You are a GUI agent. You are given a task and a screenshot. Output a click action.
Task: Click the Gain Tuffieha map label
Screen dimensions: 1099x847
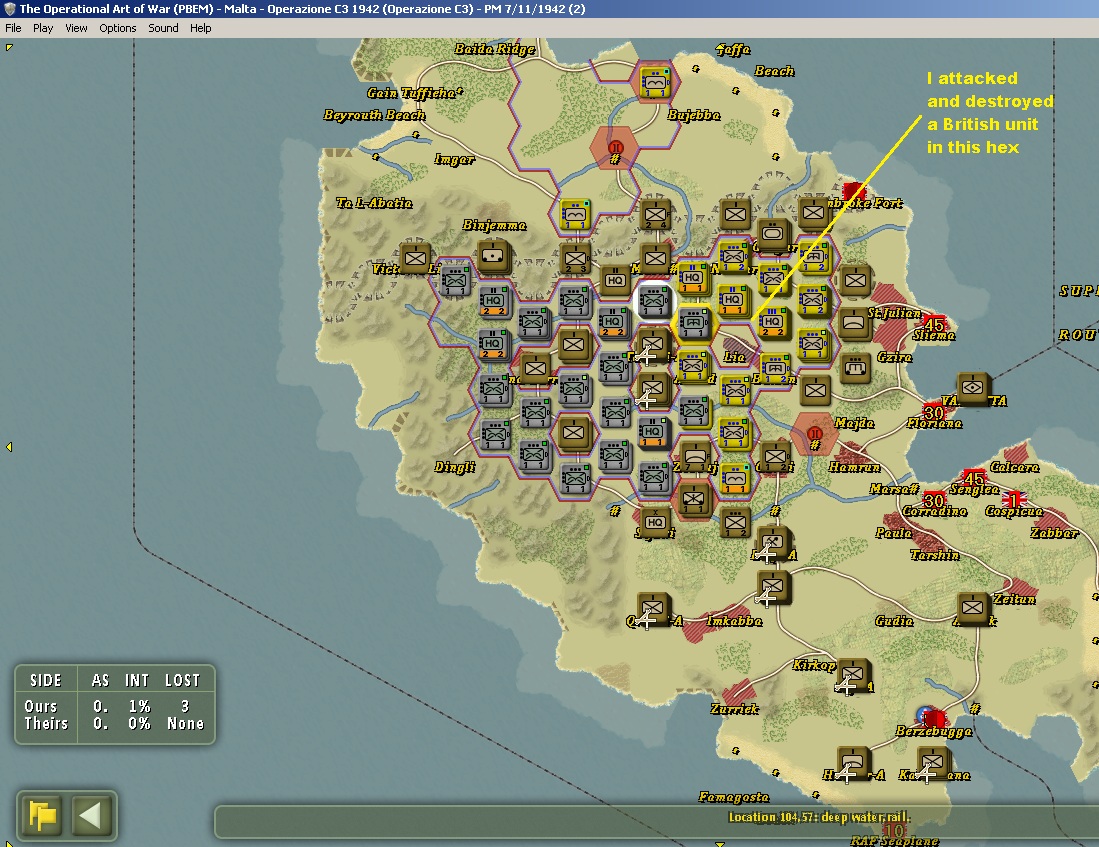[414, 93]
